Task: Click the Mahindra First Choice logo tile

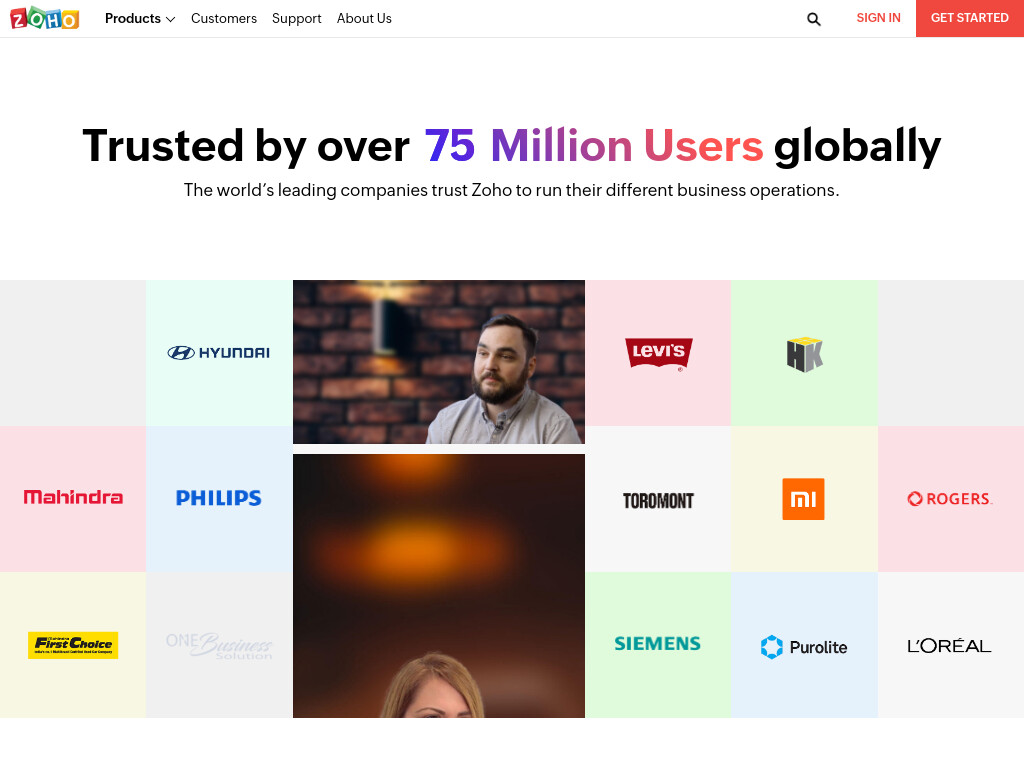Action: 73,645
